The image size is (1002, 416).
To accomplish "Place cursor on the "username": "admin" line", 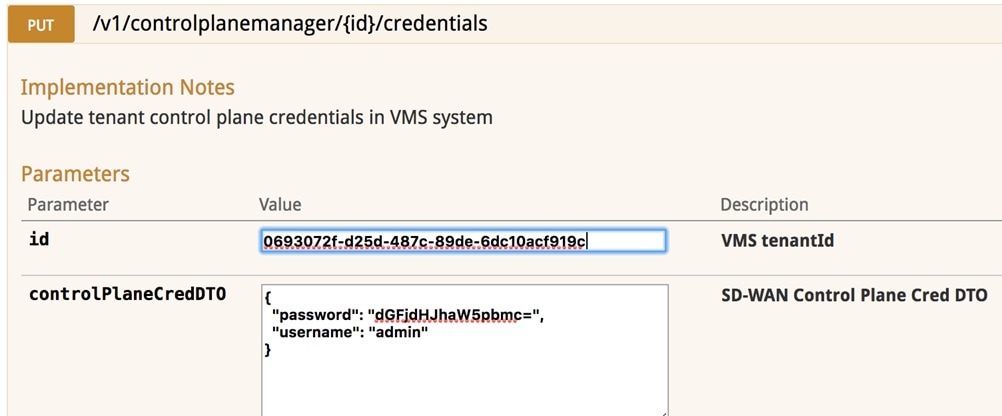I will point(350,332).
